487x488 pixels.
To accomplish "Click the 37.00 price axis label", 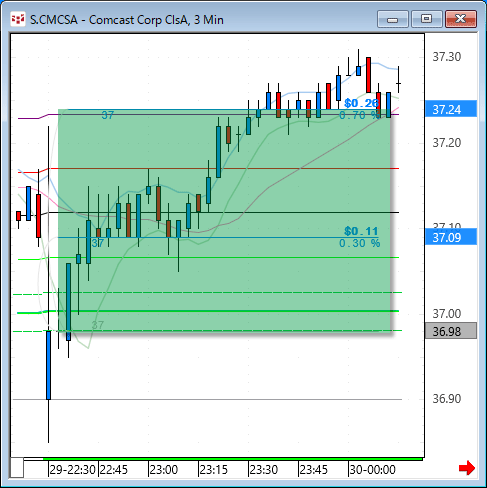I will [x=447, y=313].
